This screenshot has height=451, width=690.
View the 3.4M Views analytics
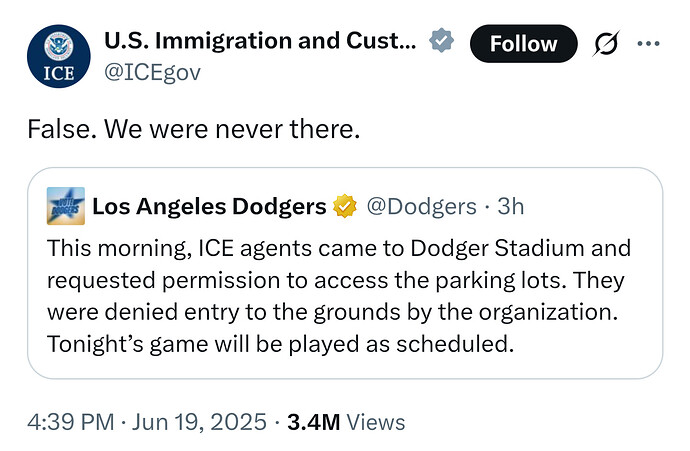tap(346, 422)
